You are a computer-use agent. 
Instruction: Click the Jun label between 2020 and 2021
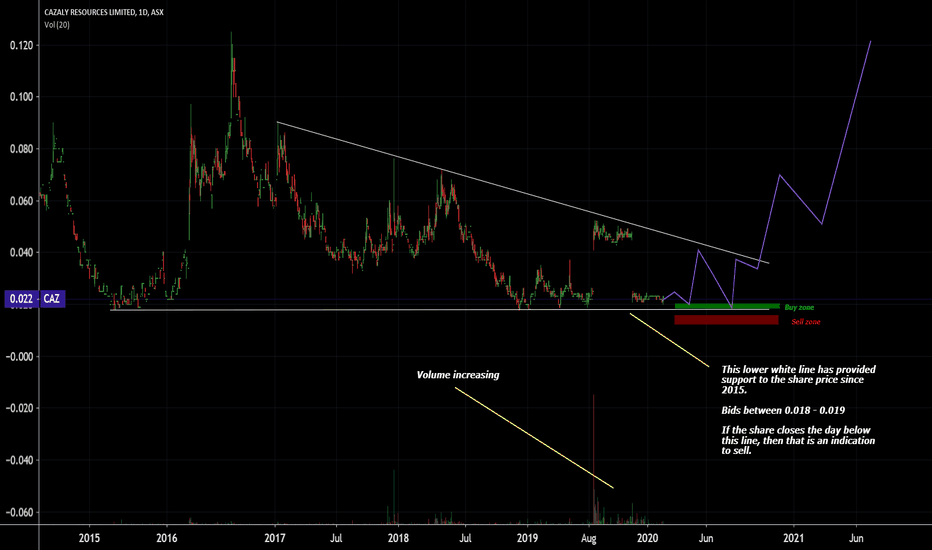[706, 538]
